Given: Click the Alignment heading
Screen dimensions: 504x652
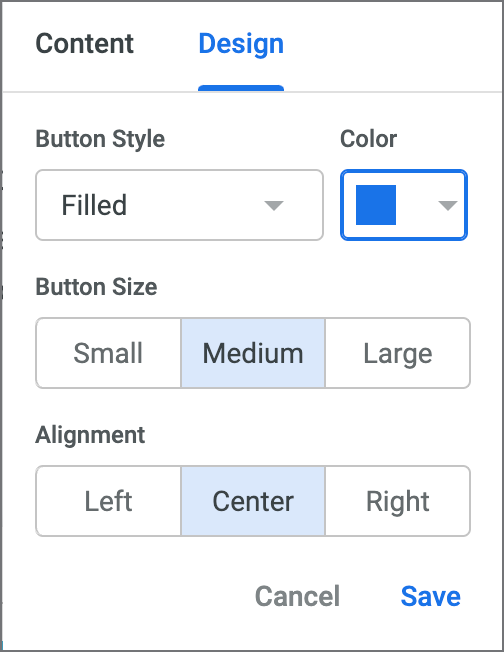Looking at the screenshot, I should 90,435.
